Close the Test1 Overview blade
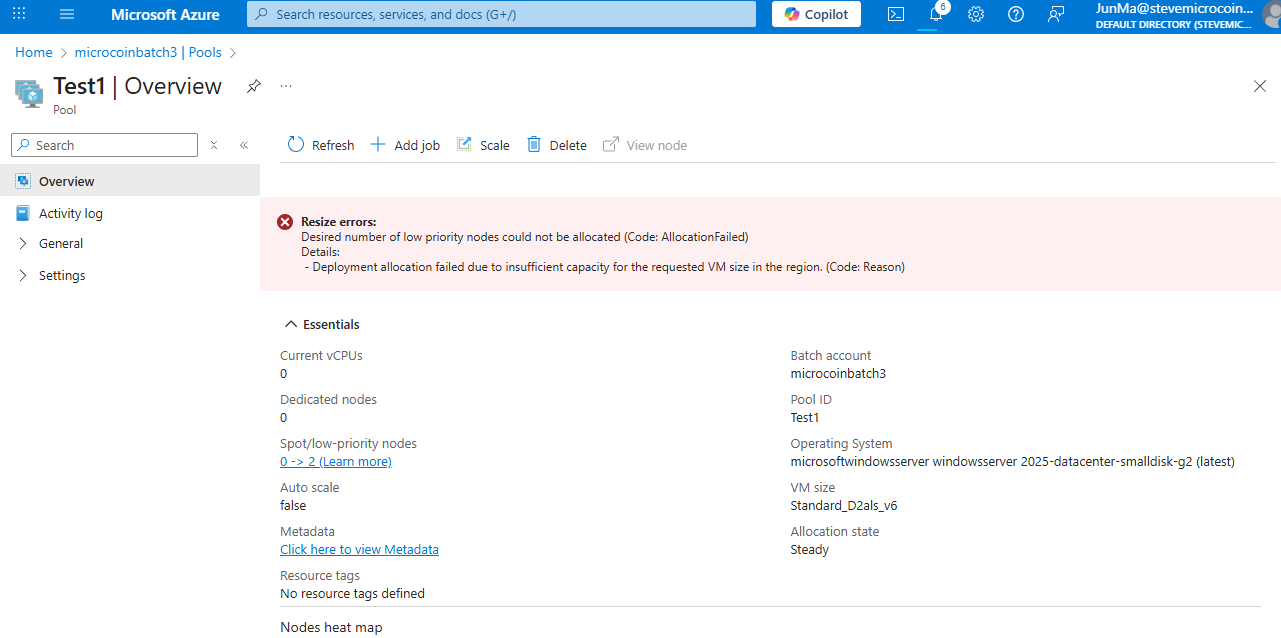This screenshot has width=1281, height=638. 1260,86
